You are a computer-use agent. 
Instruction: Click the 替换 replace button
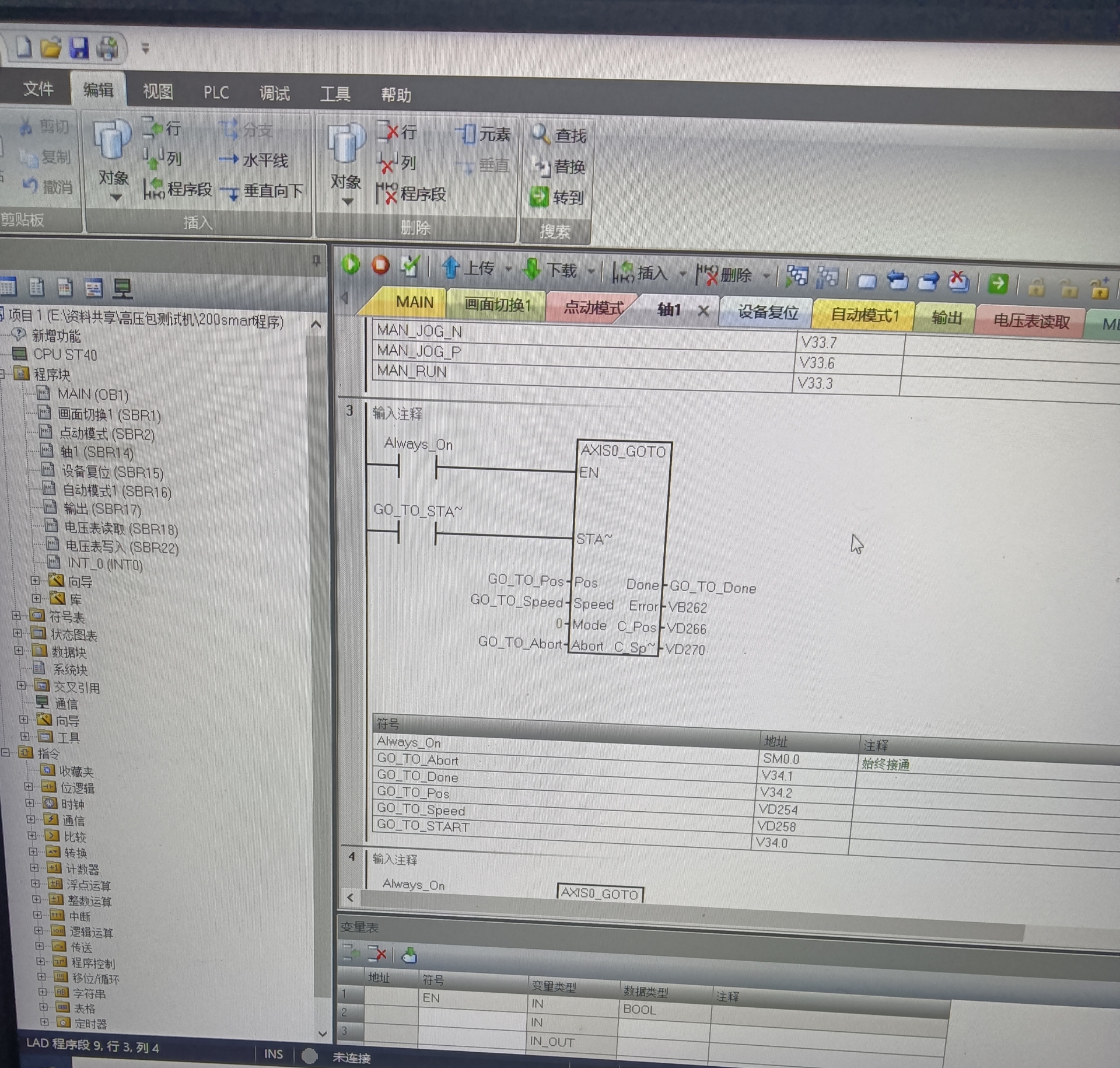pos(559,167)
